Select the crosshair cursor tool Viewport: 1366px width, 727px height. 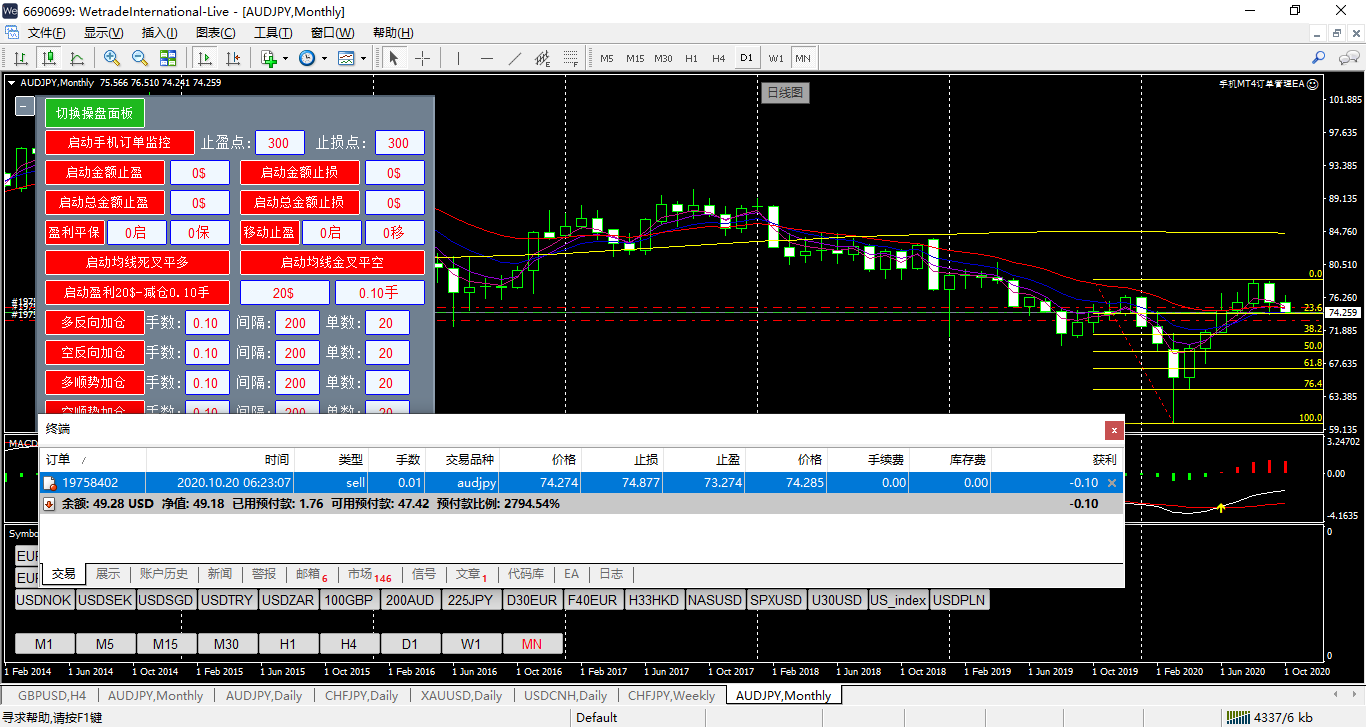(422, 58)
